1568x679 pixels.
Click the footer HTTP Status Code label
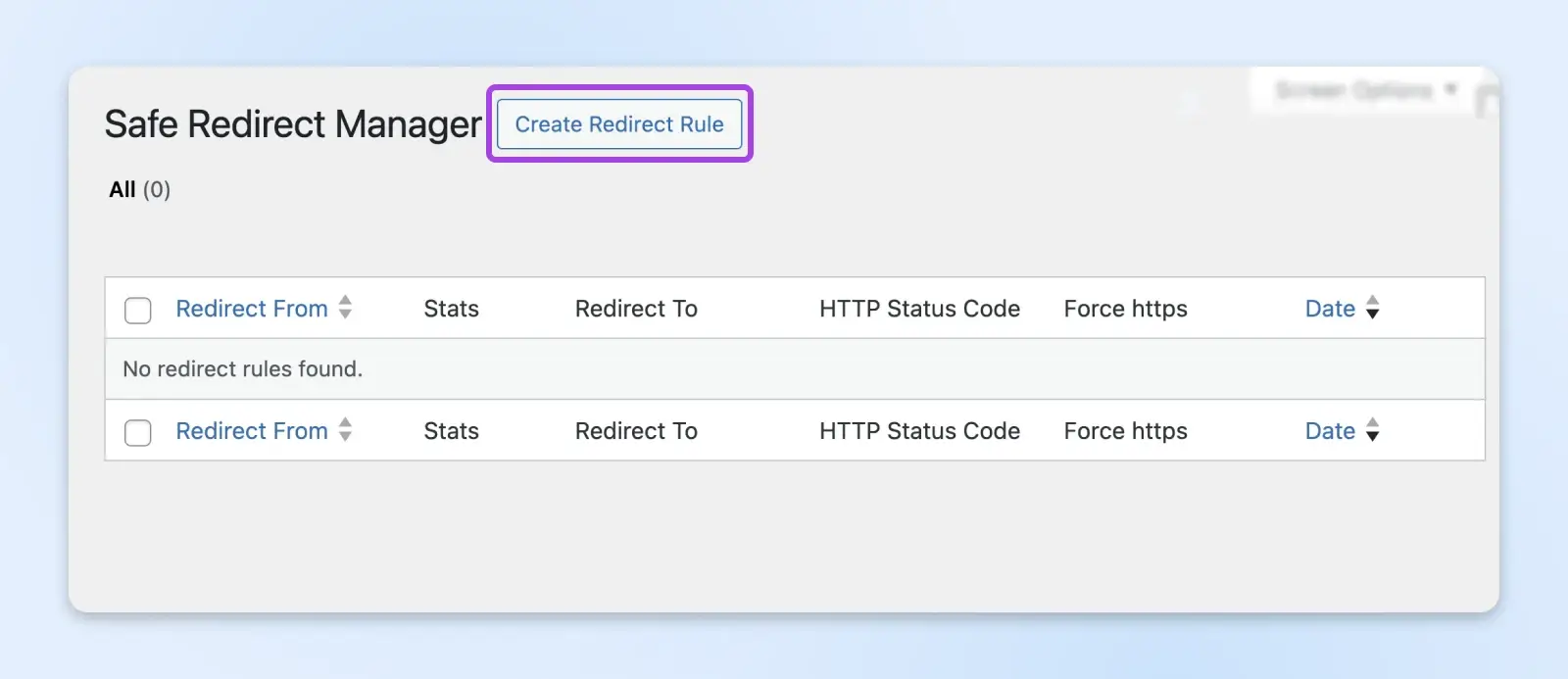(919, 431)
